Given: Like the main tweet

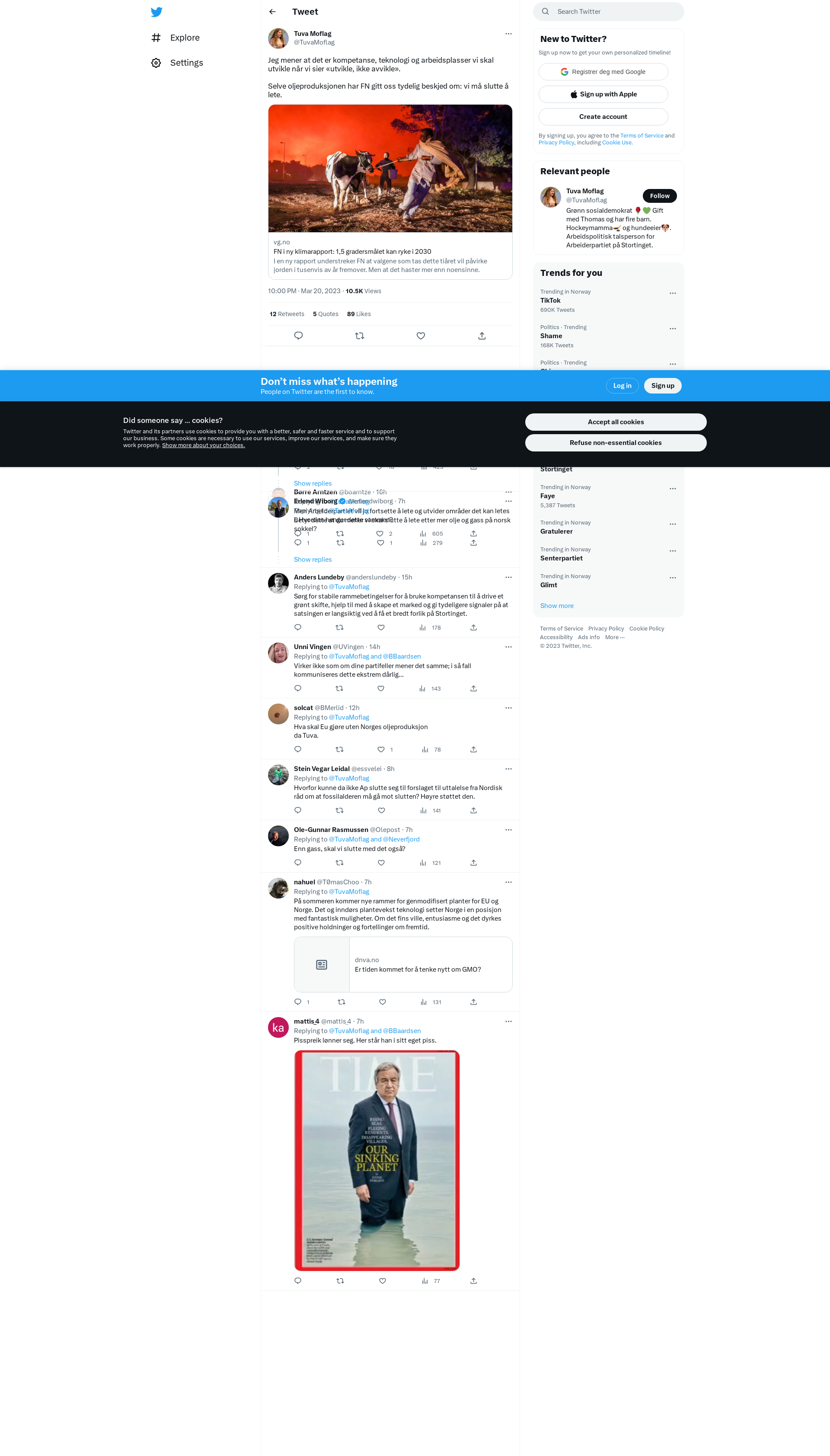Looking at the screenshot, I should tap(421, 336).
